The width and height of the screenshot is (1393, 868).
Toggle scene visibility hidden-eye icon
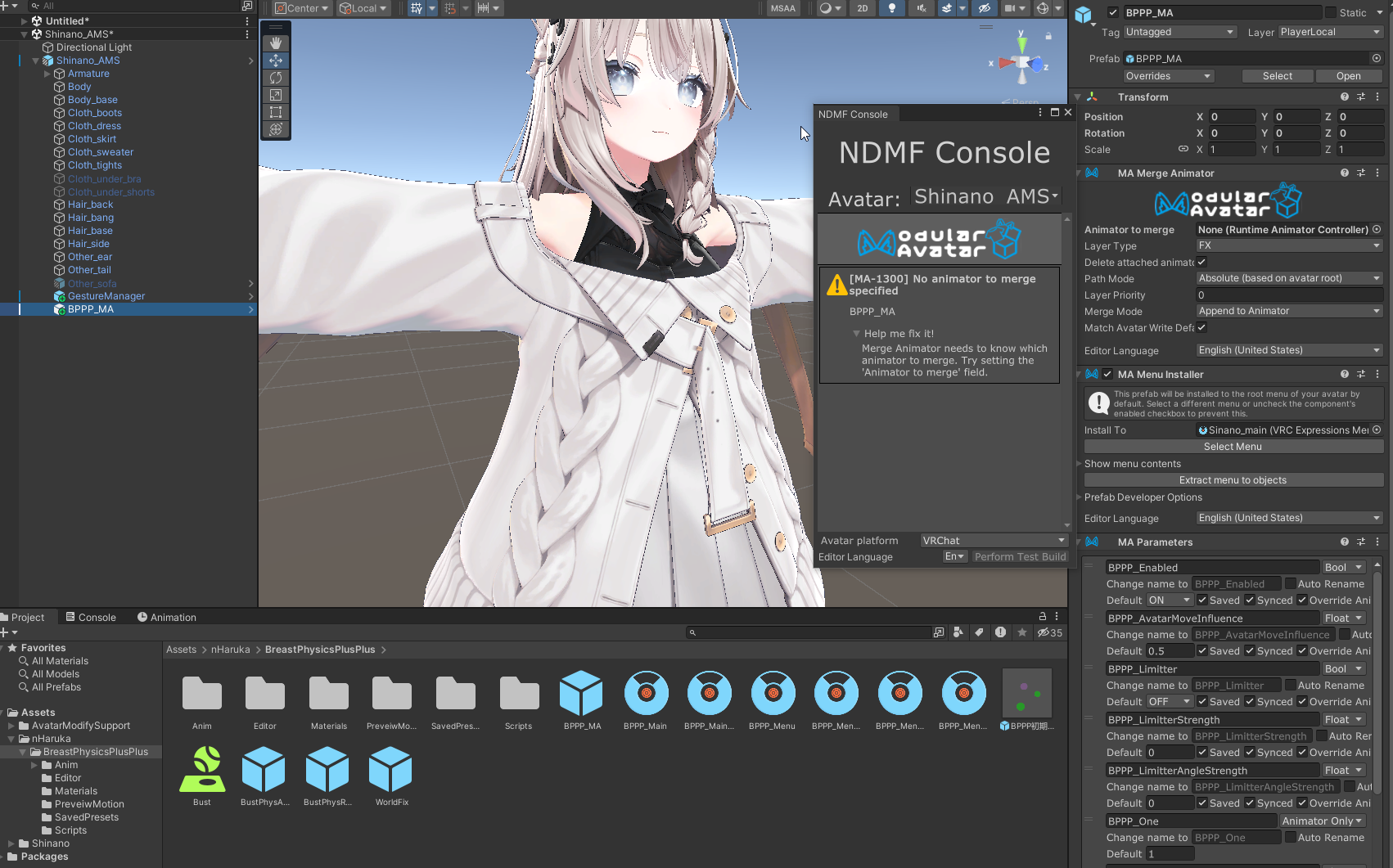[984, 8]
